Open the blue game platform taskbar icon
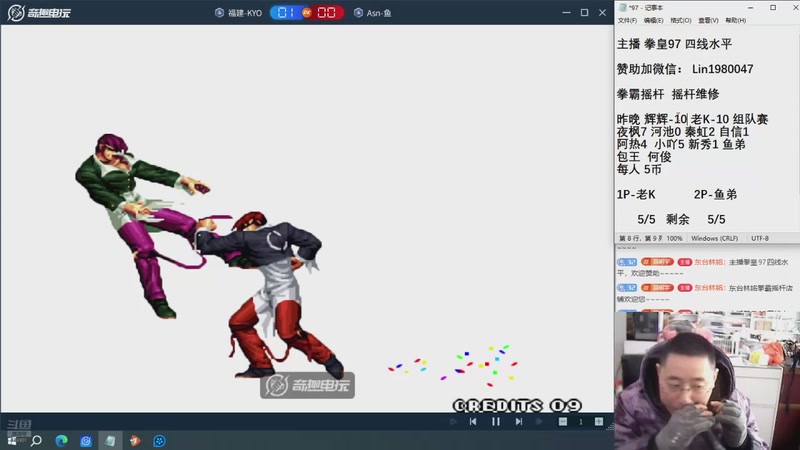 coord(86,441)
